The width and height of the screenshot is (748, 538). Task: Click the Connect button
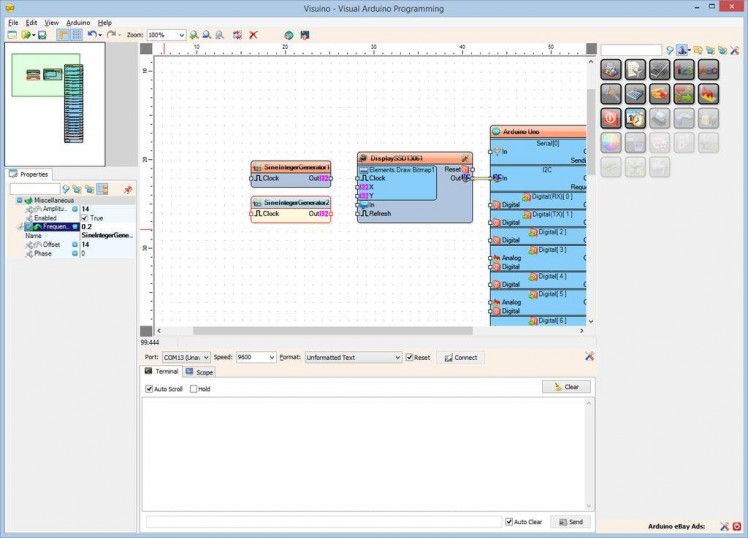[x=460, y=357]
